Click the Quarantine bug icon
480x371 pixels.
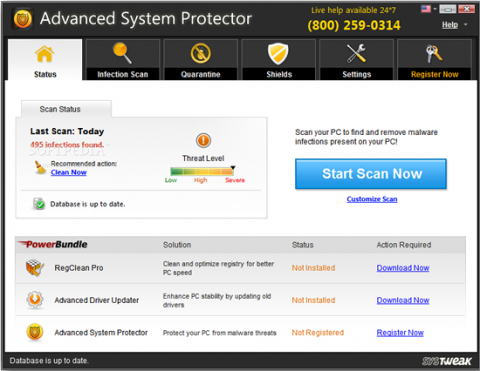[201, 53]
